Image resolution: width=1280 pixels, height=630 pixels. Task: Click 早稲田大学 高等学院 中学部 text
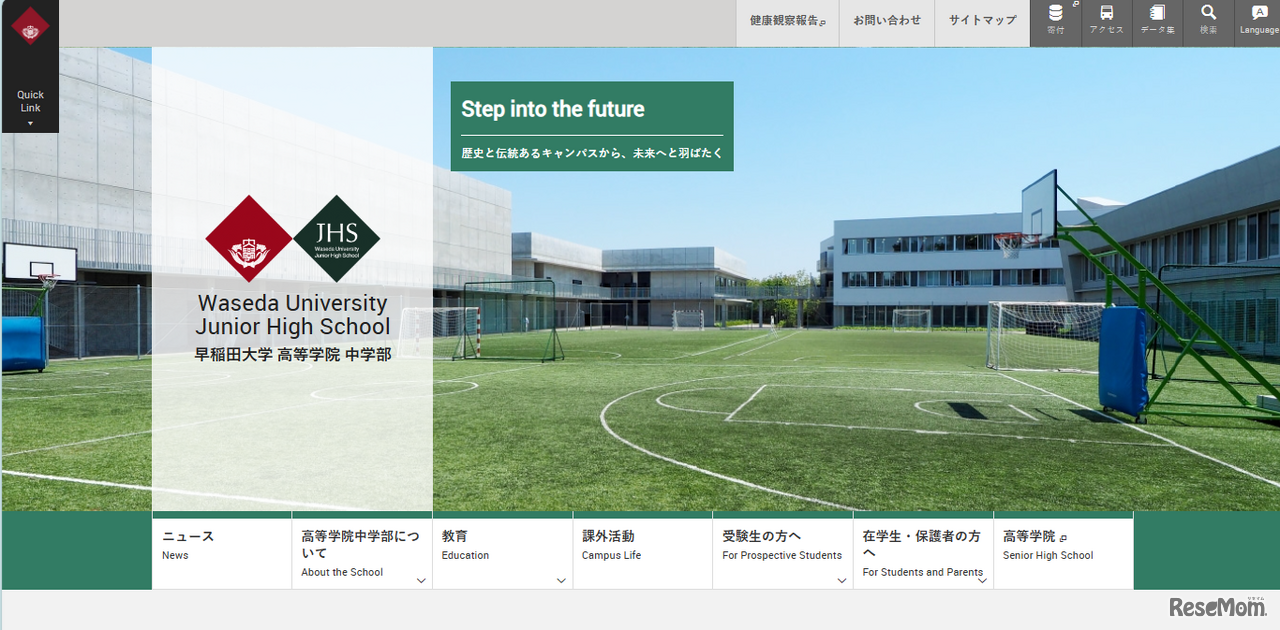292,354
